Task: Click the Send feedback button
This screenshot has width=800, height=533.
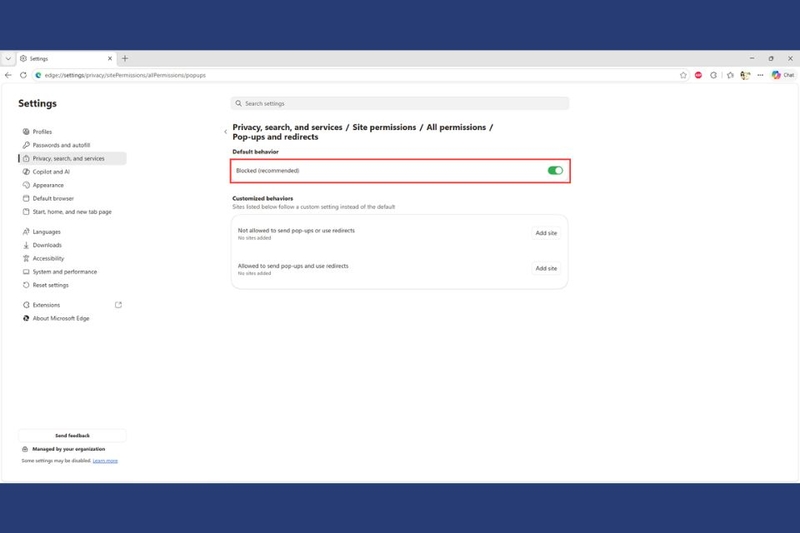Action: pyautogui.click(x=72, y=436)
